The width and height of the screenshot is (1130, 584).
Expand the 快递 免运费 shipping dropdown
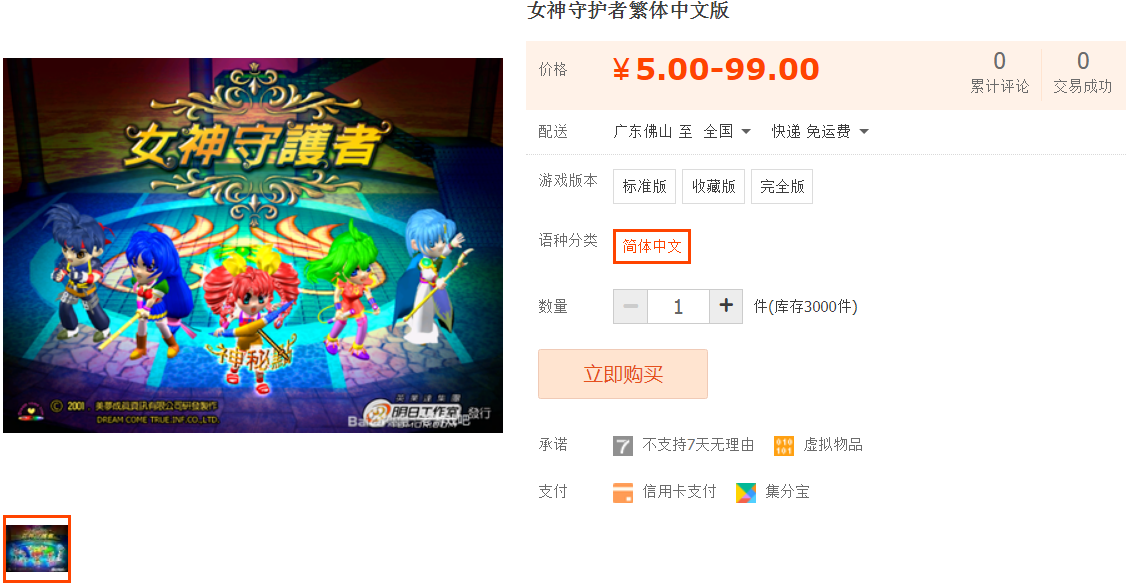[x=820, y=131]
